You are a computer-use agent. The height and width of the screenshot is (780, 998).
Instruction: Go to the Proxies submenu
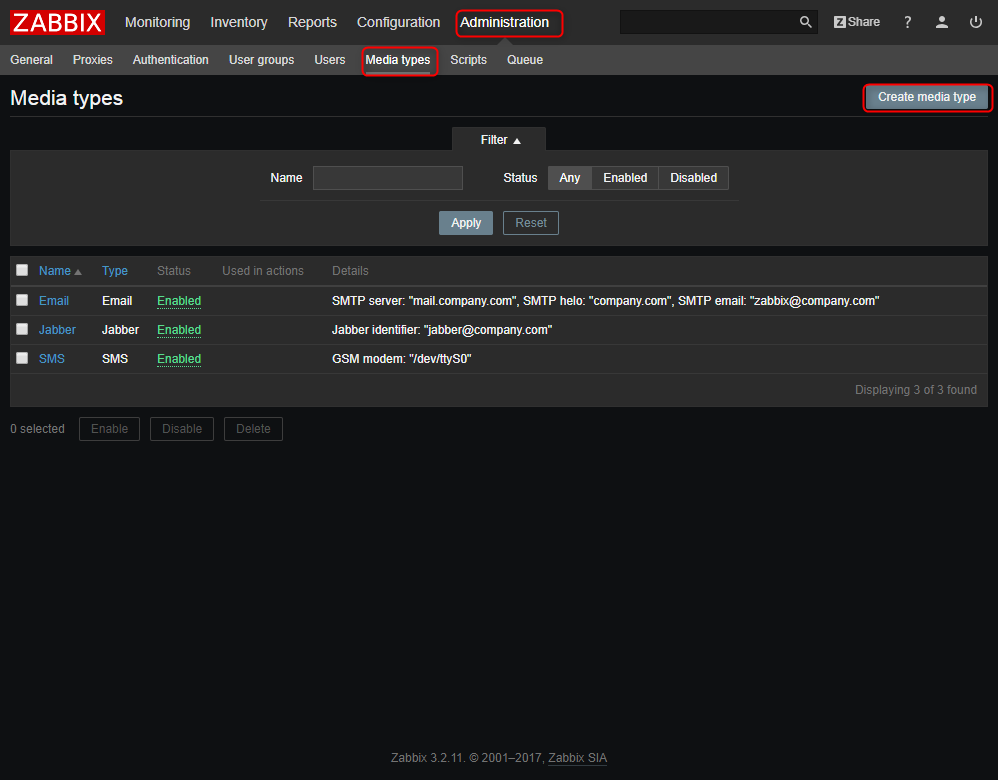[92, 60]
